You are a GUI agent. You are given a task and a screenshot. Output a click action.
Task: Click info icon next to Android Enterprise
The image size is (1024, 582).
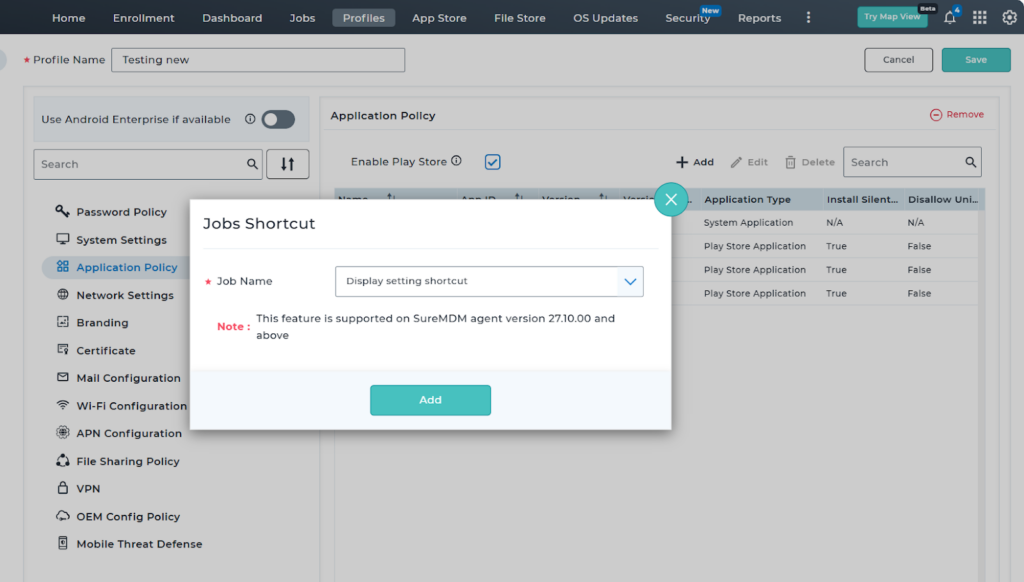pyautogui.click(x=249, y=119)
